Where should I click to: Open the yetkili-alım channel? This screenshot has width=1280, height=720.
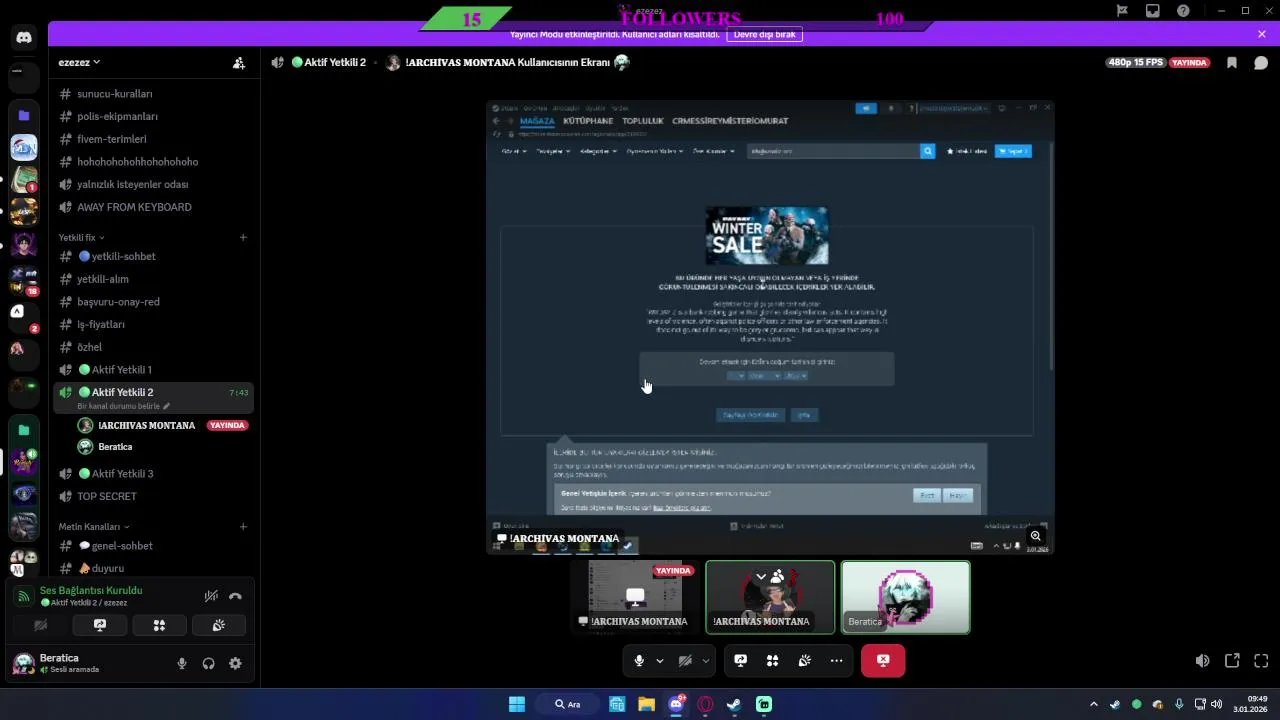pyautogui.click(x=153, y=279)
